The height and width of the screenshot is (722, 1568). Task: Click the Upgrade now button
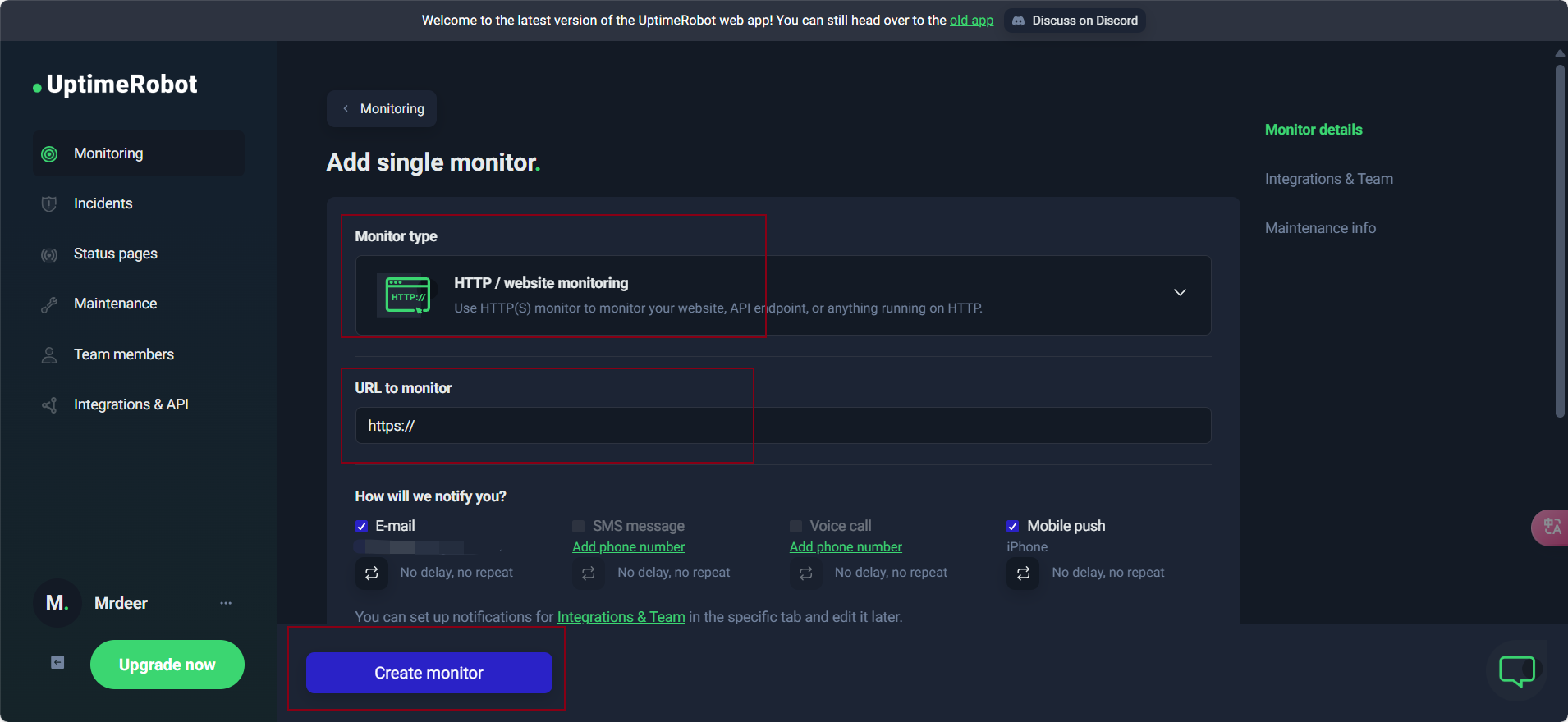click(x=167, y=665)
